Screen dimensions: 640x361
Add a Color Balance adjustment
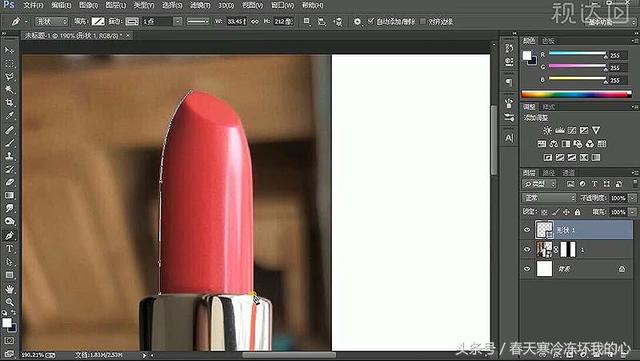tap(554, 144)
